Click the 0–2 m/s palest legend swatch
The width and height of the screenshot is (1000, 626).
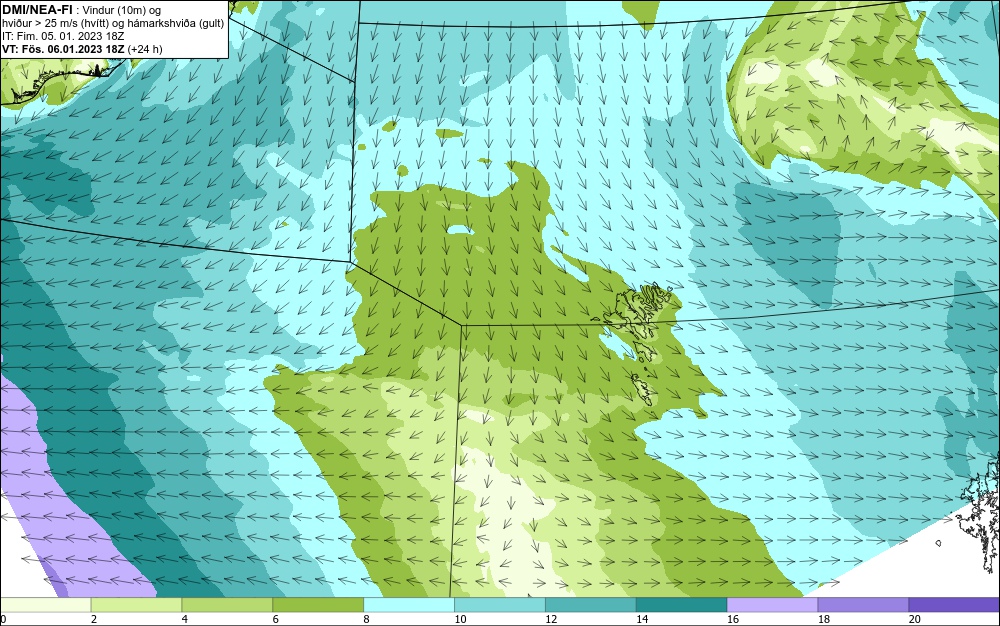(x=45, y=604)
